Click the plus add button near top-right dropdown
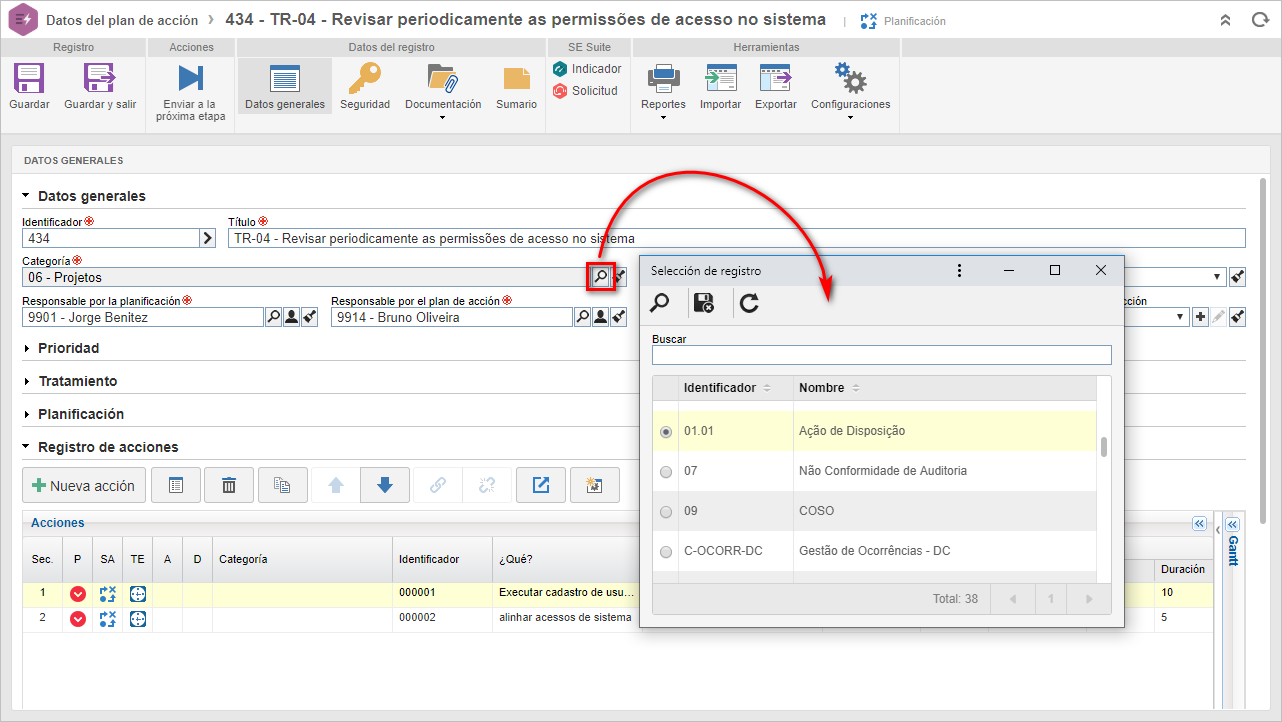 (1200, 317)
